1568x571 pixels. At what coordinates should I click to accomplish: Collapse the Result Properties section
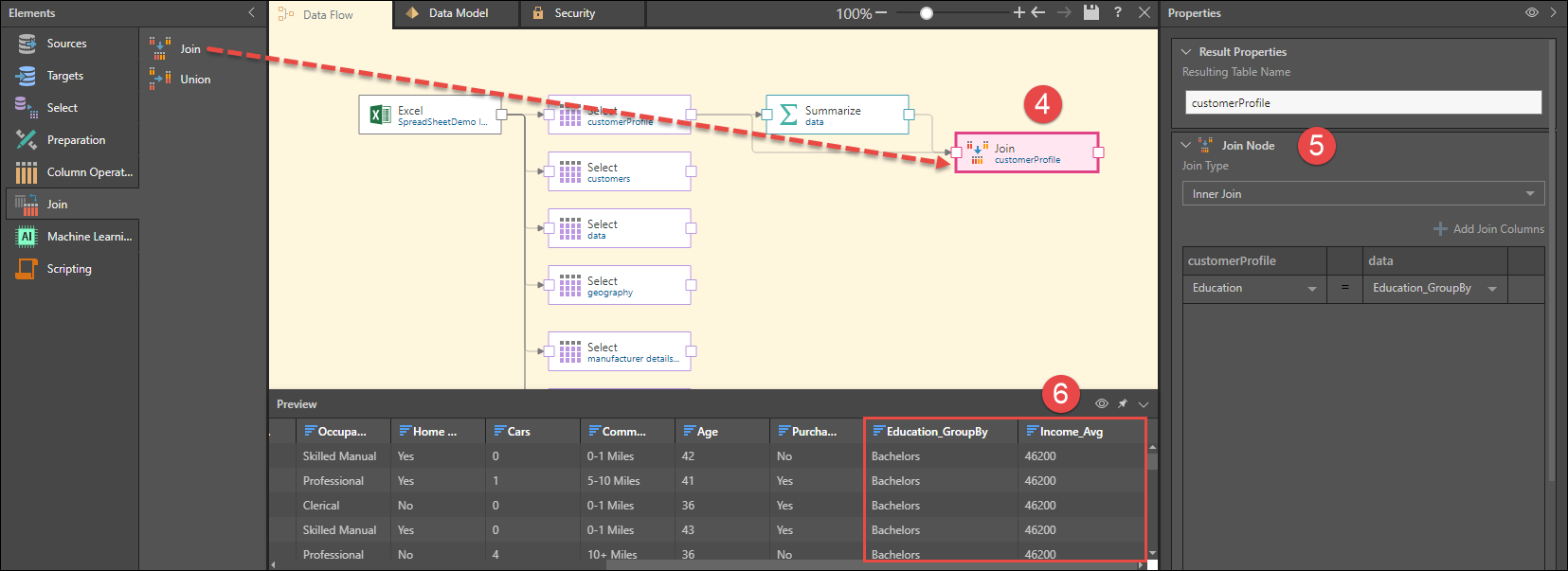(x=1186, y=52)
